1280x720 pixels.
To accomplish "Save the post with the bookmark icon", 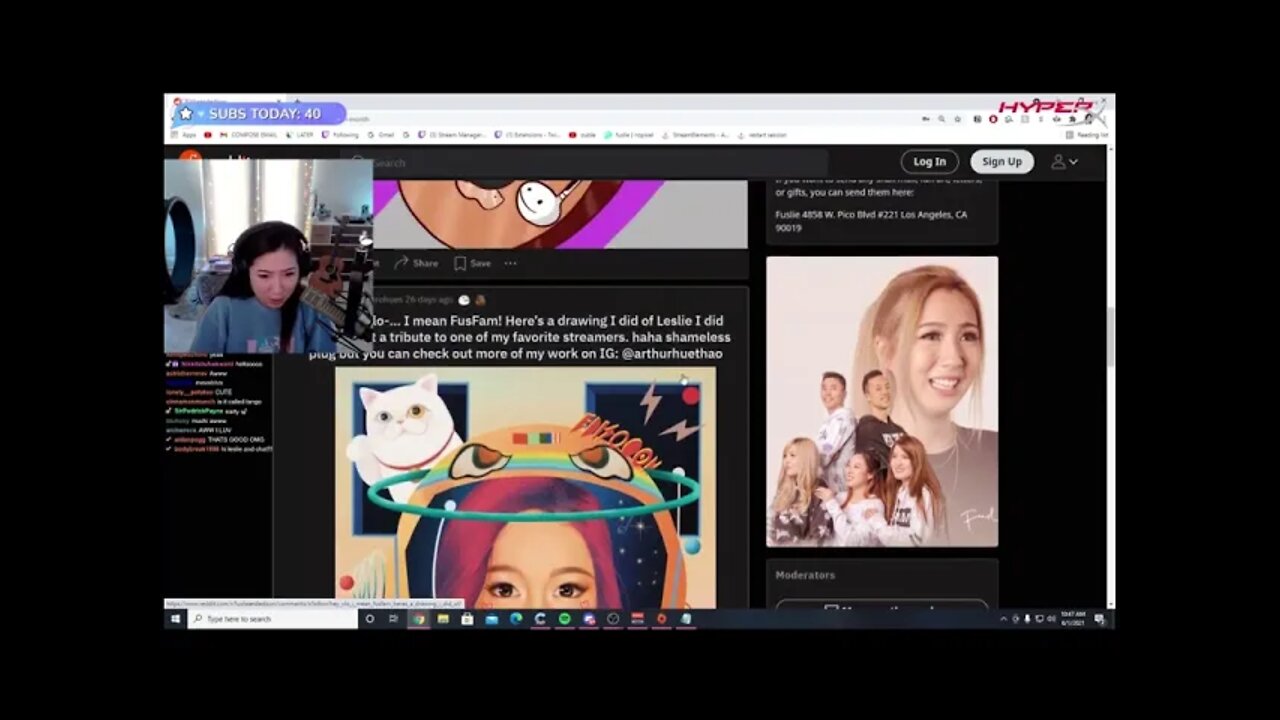I will pyautogui.click(x=472, y=263).
